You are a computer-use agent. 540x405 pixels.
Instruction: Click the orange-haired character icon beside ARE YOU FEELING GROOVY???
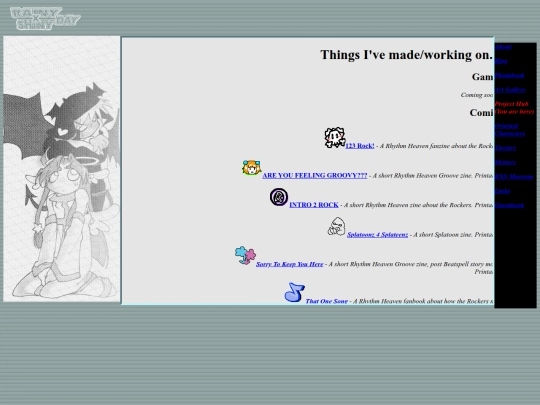click(251, 167)
